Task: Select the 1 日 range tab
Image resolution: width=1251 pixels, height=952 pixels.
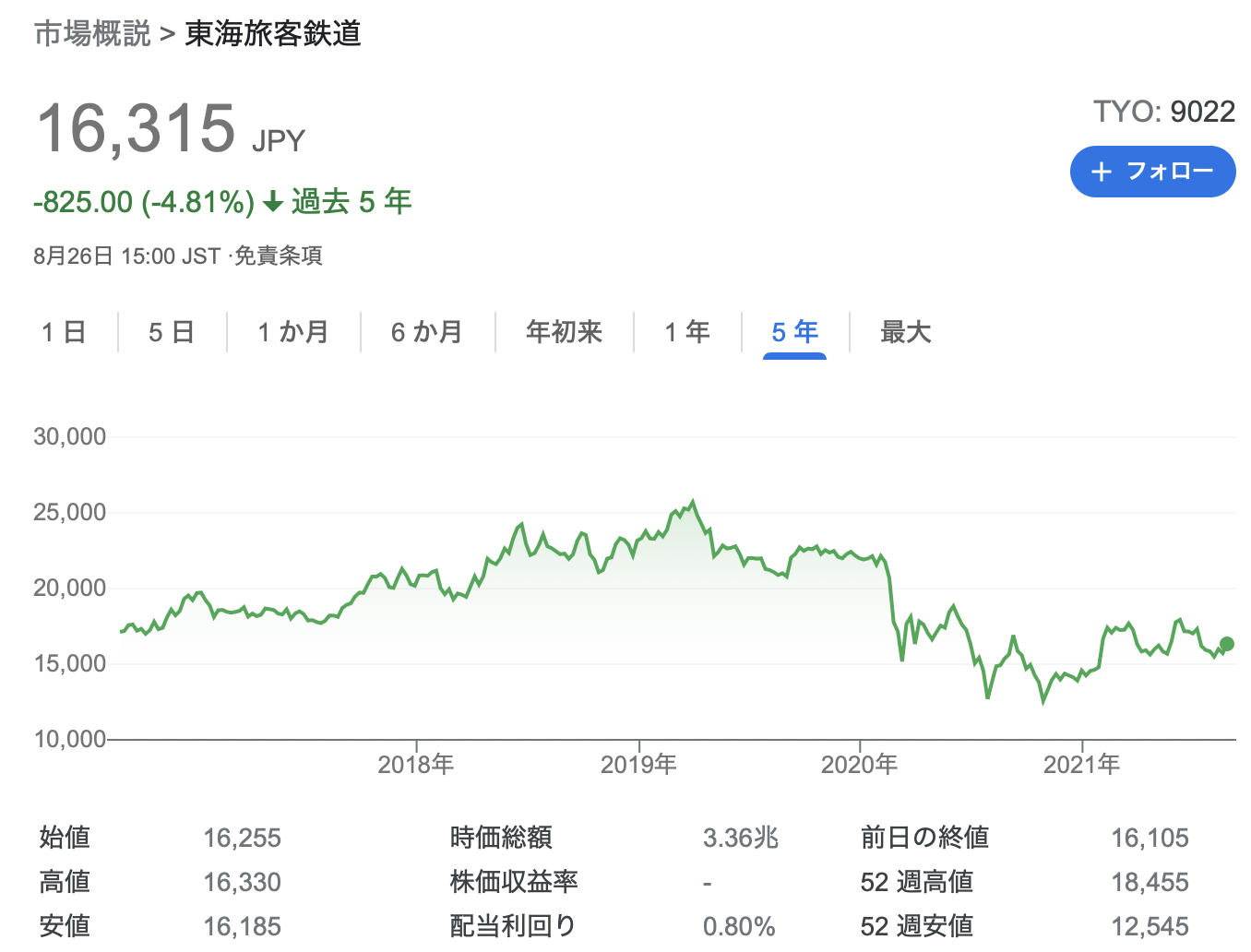Action: point(64,332)
